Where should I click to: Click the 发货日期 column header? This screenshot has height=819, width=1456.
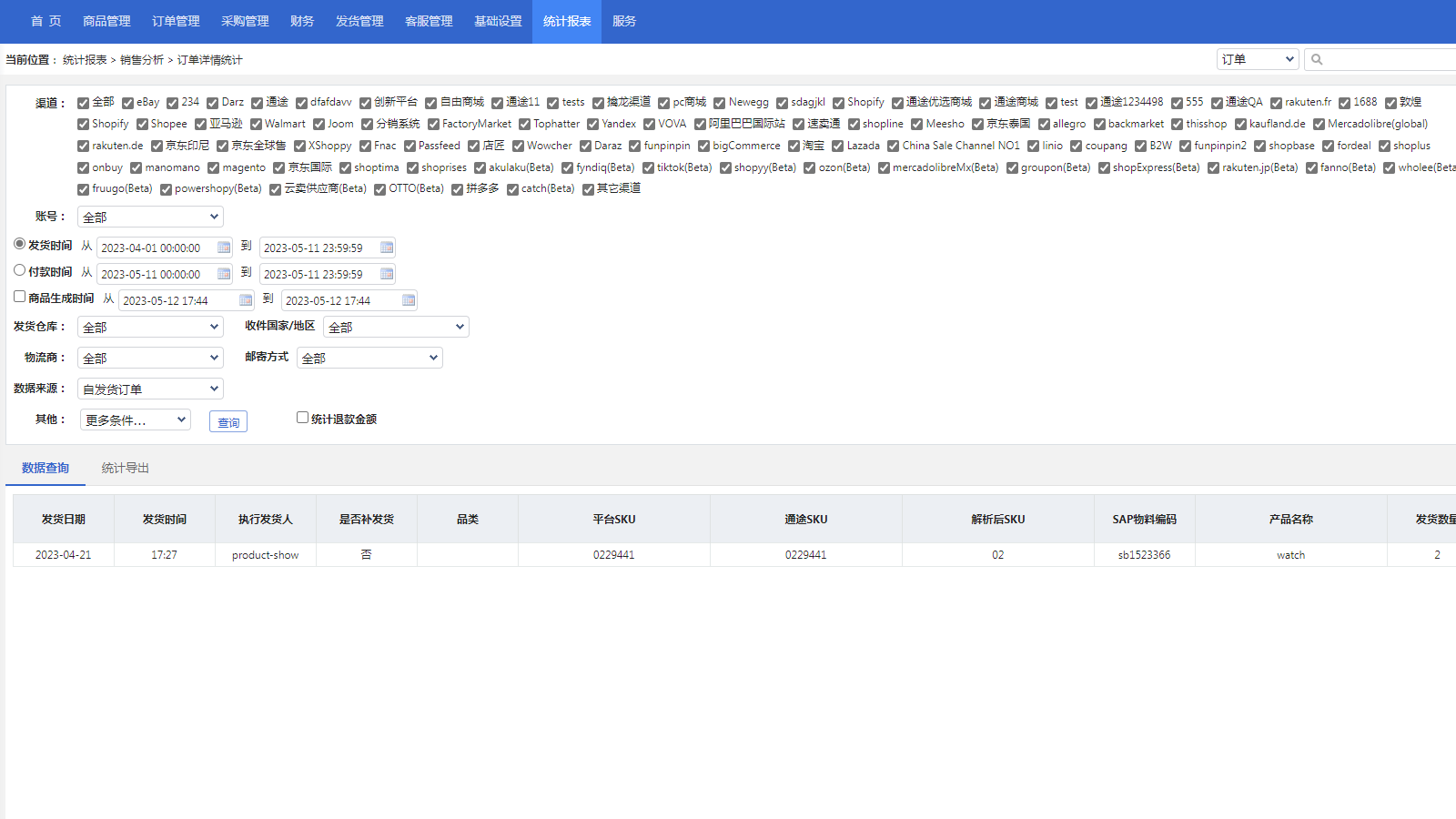[64, 519]
